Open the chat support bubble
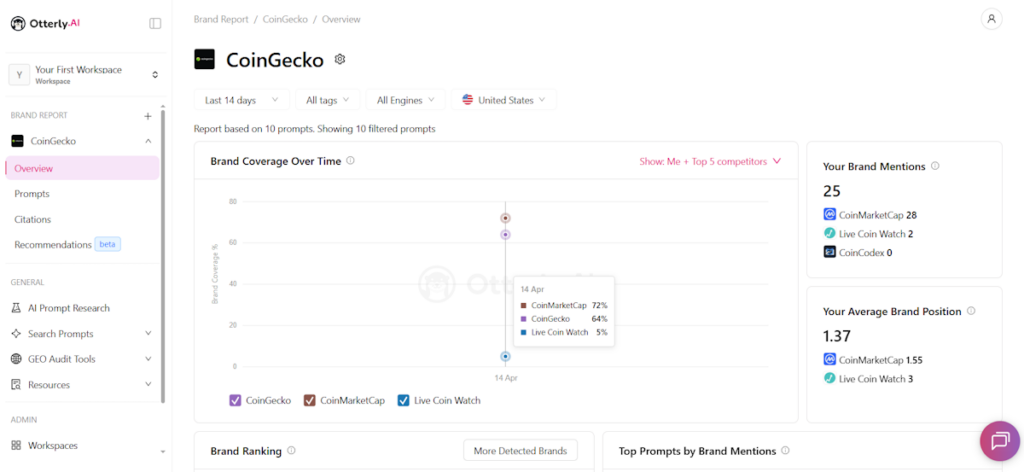The width and height of the screenshot is (1024, 472). (x=1000, y=441)
